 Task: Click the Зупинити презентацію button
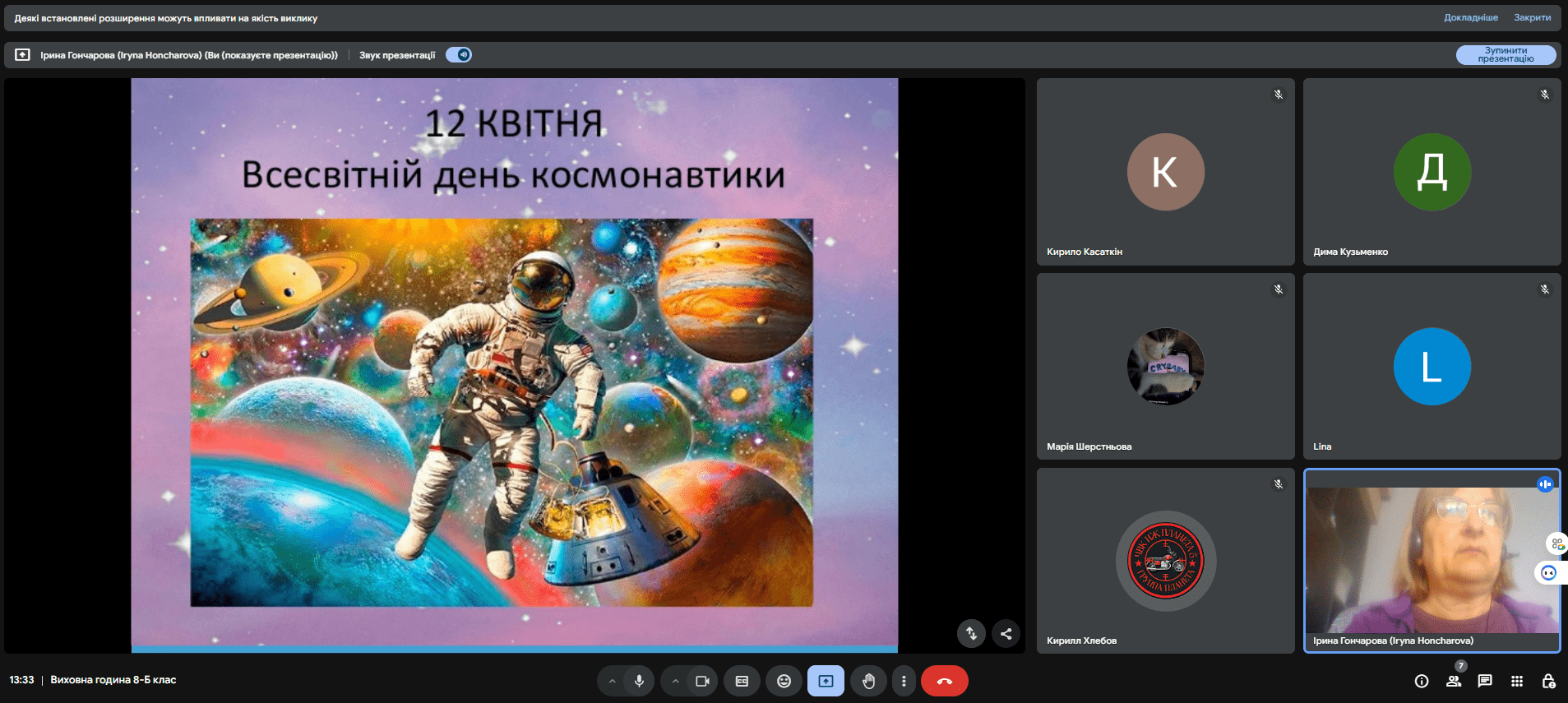point(1506,55)
